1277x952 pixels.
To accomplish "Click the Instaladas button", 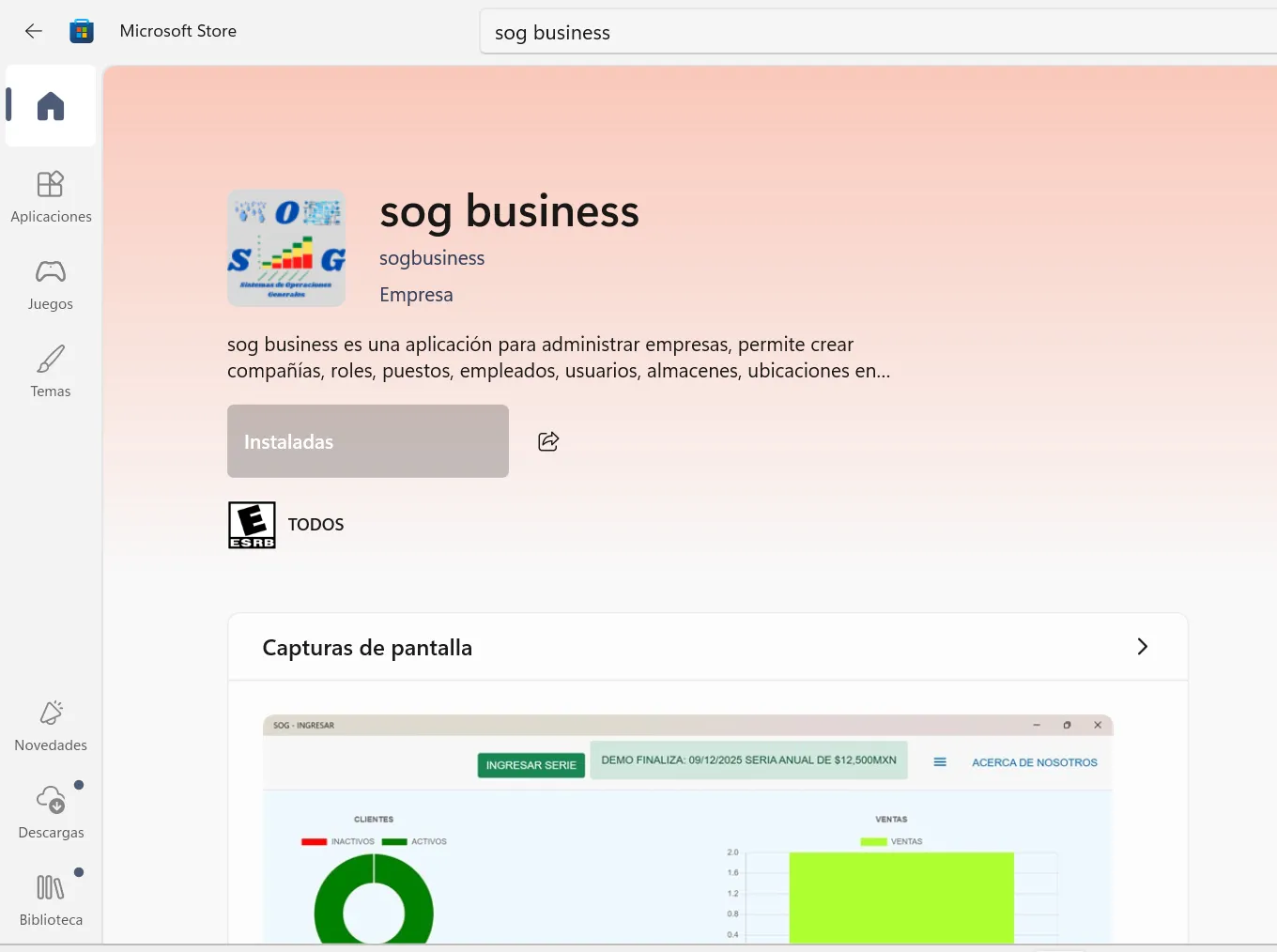I will coord(368,441).
